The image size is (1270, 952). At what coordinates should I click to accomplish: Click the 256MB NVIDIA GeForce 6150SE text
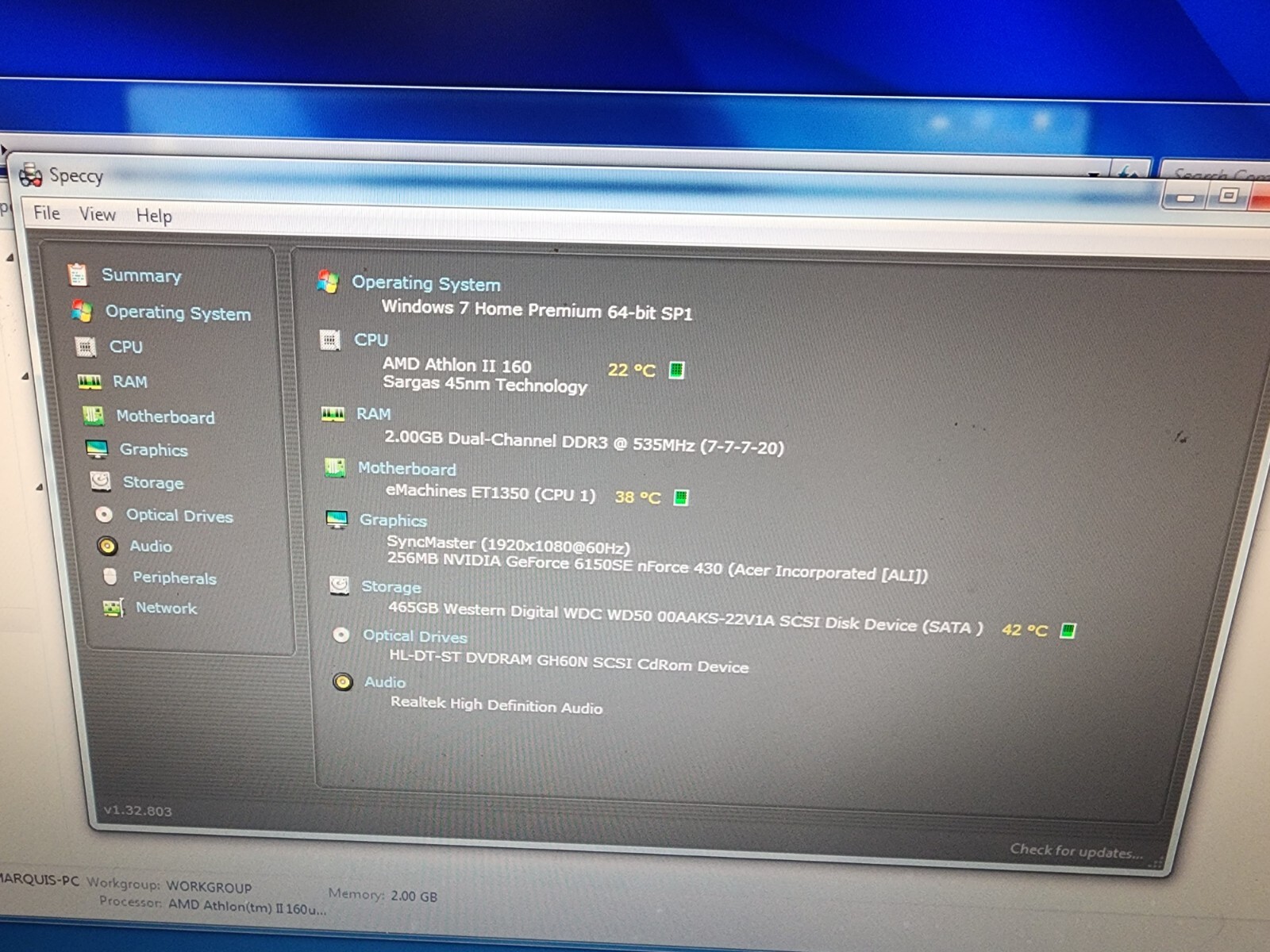coord(657,566)
